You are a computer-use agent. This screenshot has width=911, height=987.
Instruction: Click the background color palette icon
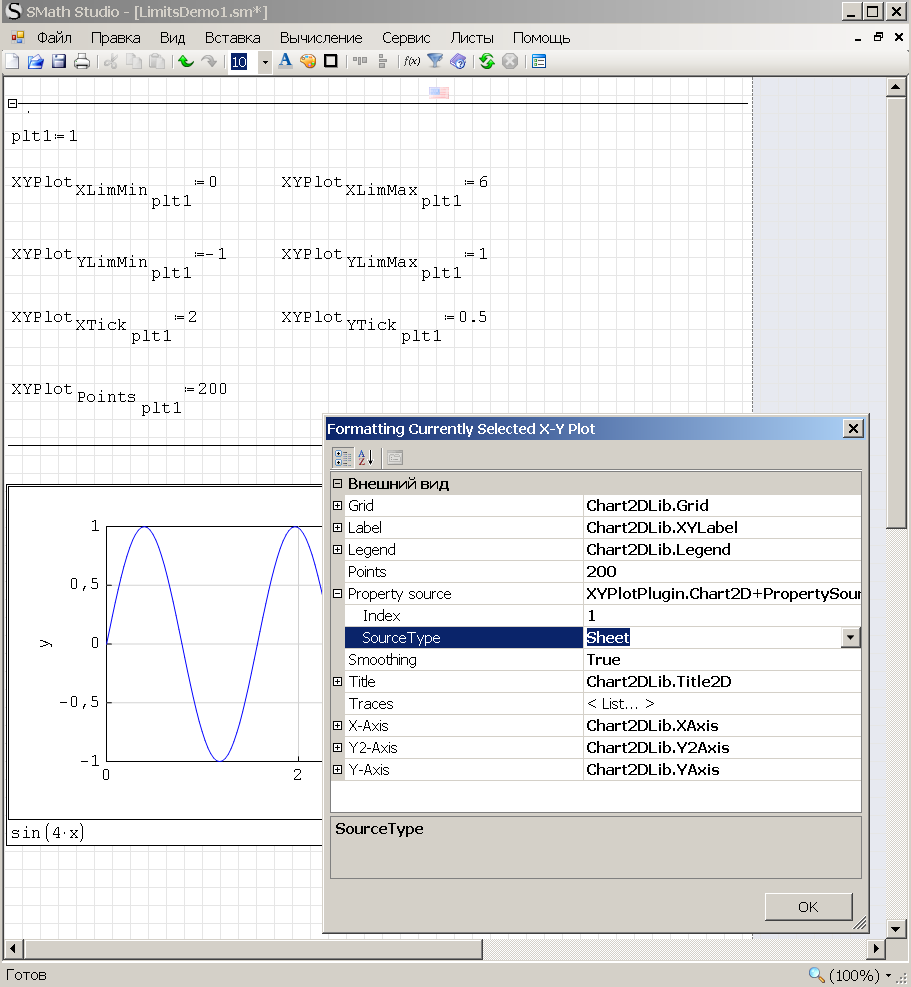click(308, 62)
